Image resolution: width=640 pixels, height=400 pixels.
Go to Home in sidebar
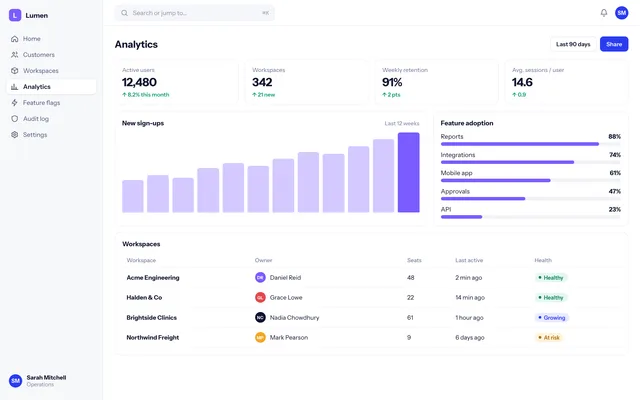point(51,39)
